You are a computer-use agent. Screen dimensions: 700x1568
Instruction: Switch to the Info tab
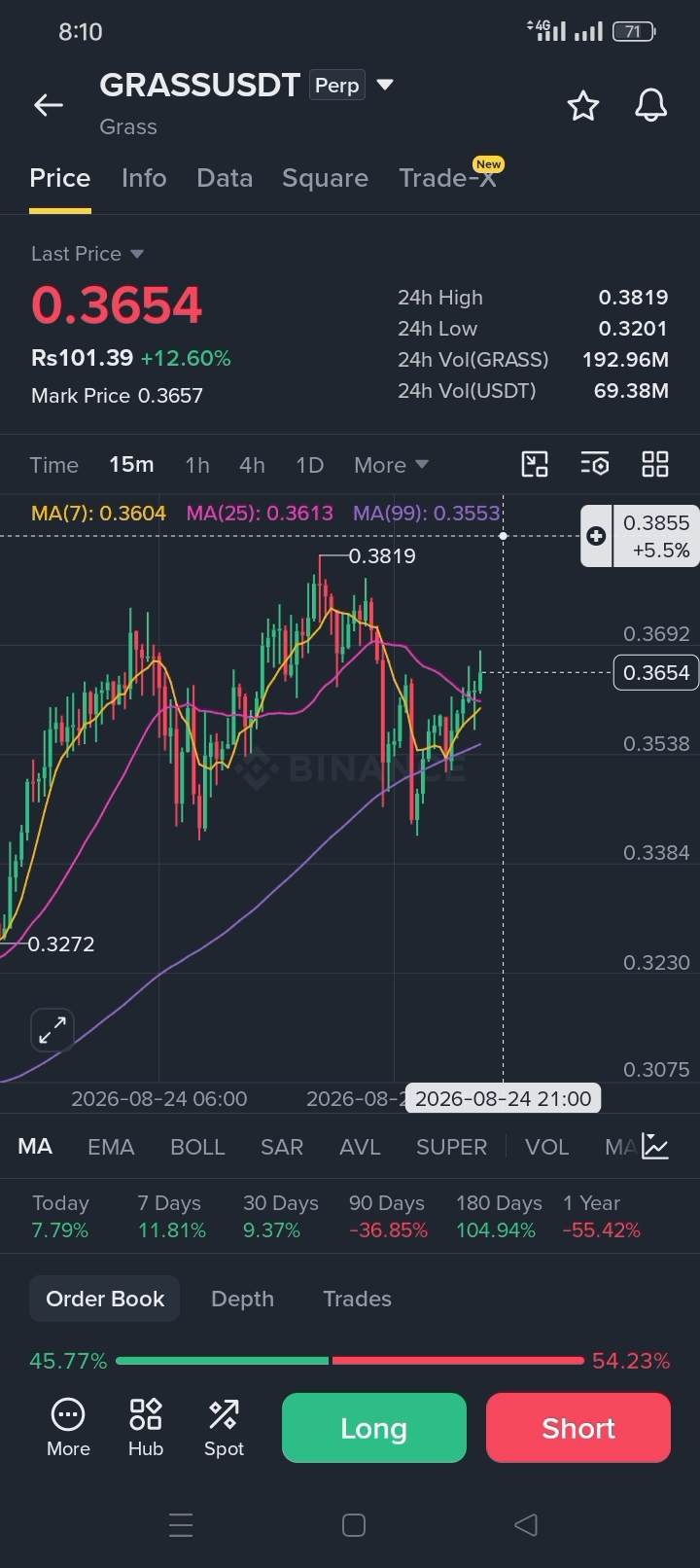144,178
